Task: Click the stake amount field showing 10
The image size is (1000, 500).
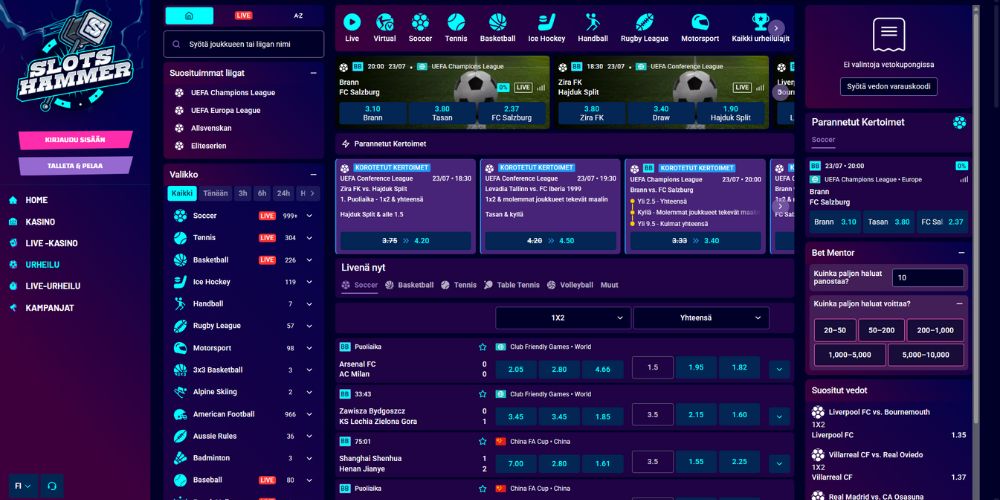Action: 928,278
